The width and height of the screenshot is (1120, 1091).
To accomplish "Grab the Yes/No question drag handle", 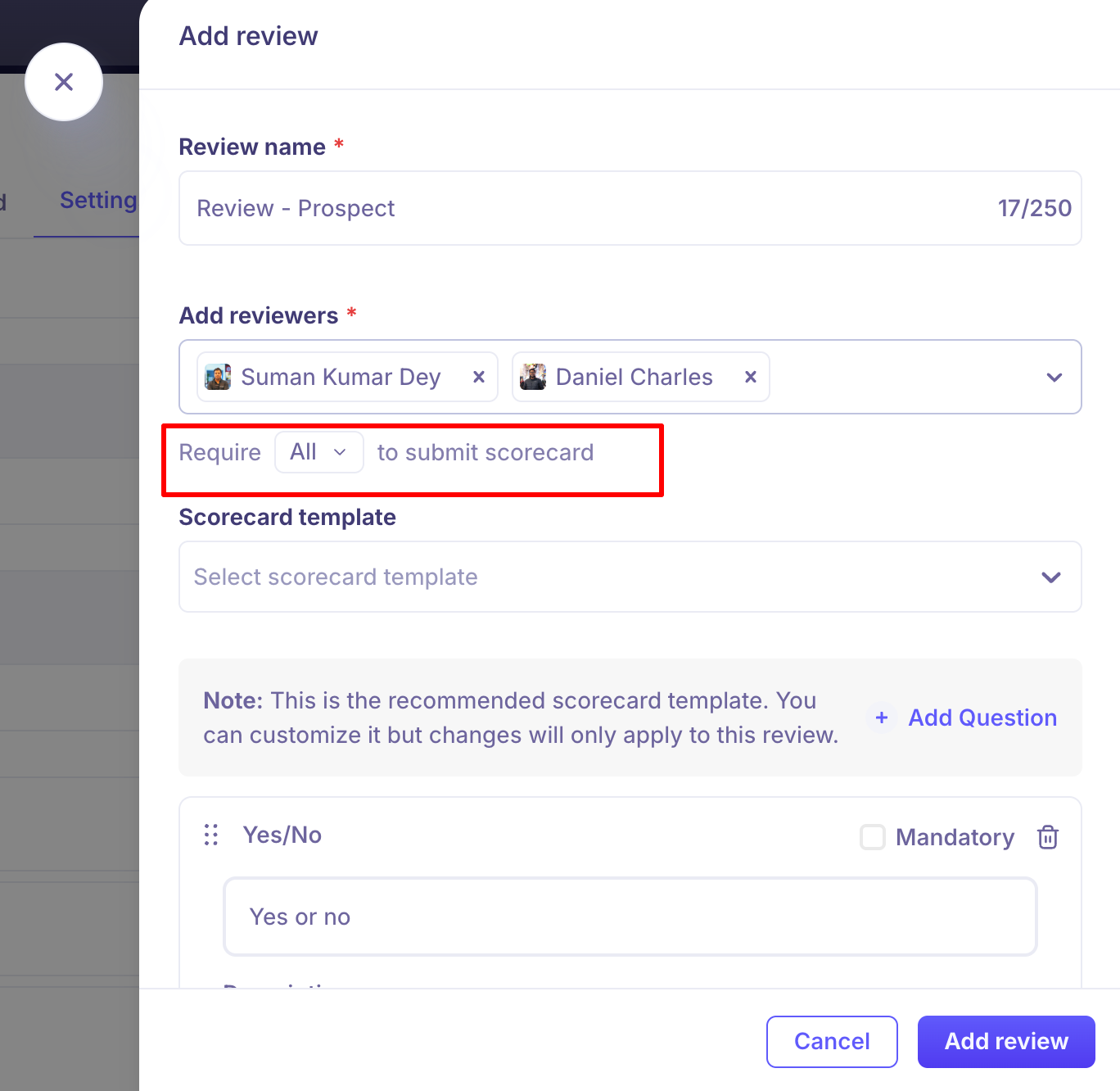I will pyautogui.click(x=211, y=835).
